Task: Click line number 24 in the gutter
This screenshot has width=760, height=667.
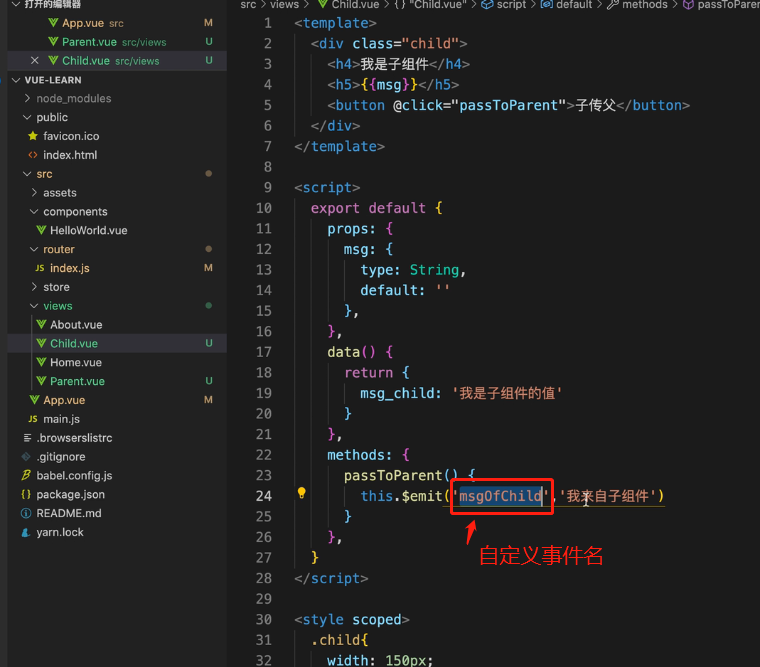Action: click(x=264, y=496)
